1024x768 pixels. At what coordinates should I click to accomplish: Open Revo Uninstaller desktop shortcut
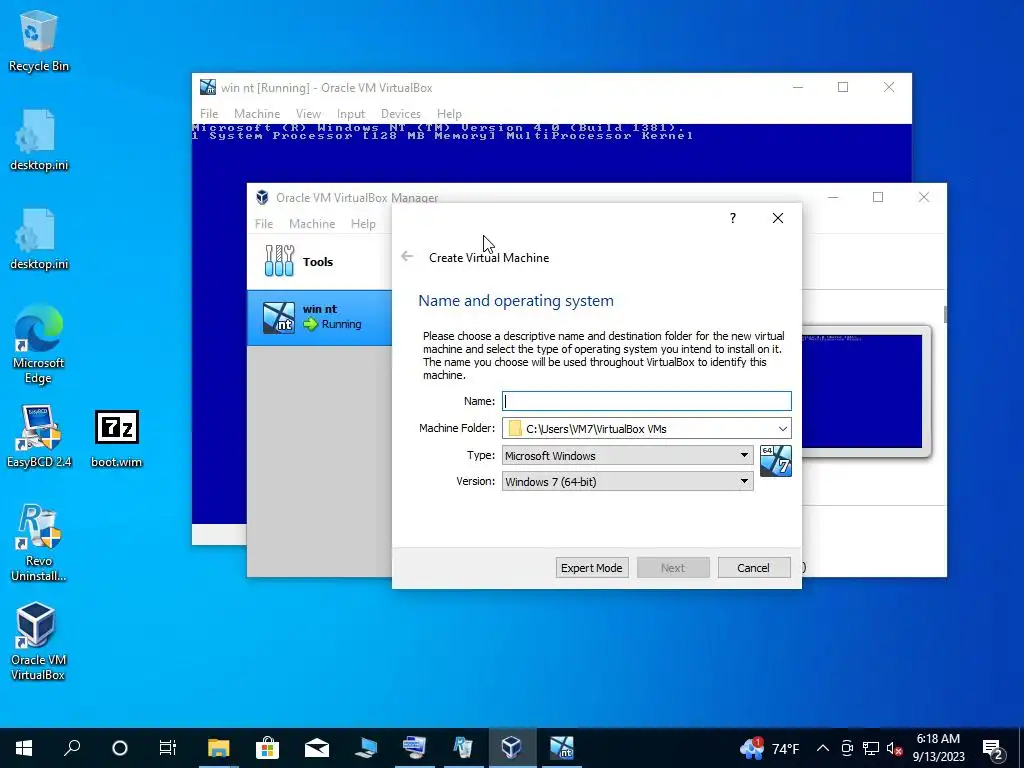[x=39, y=542]
